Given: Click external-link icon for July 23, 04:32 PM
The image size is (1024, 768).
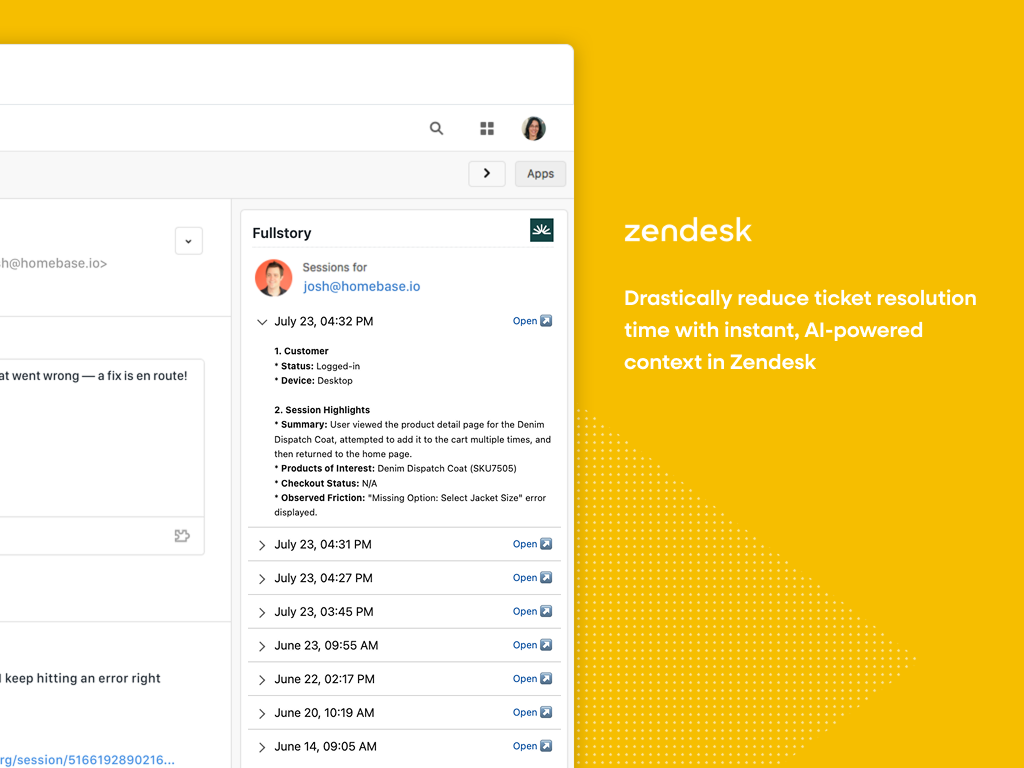Looking at the screenshot, I should tap(547, 321).
